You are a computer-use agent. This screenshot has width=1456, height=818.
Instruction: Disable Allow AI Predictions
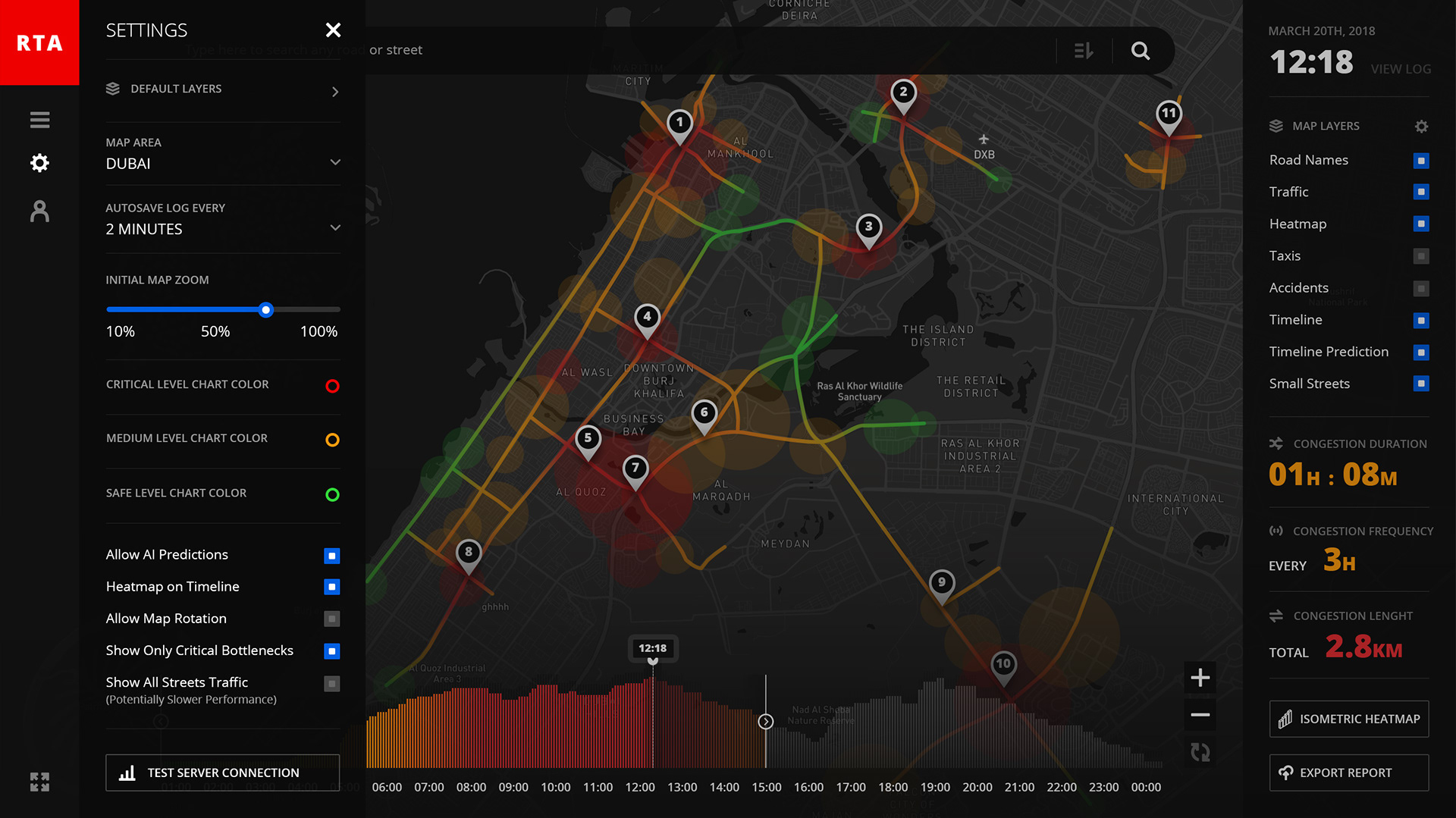point(331,556)
